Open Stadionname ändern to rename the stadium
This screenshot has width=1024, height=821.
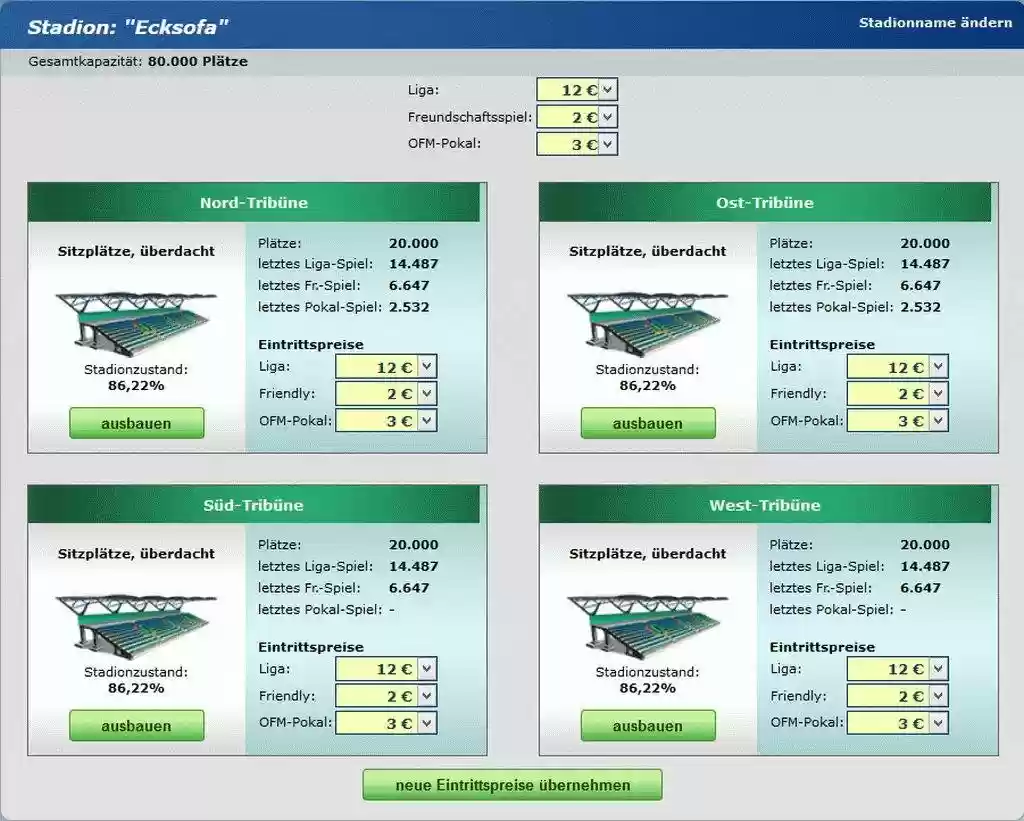pos(937,23)
